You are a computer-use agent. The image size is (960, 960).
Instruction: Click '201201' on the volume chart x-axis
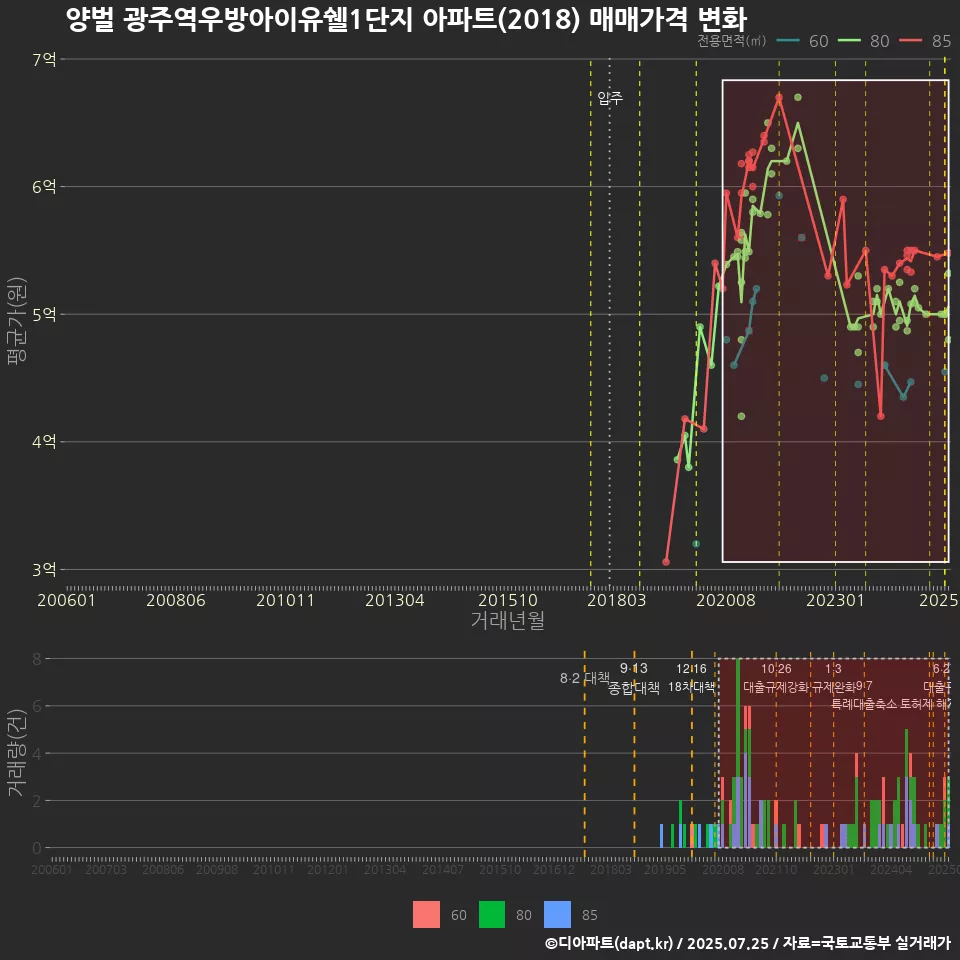pyautogui.click(x=328, y=869)
